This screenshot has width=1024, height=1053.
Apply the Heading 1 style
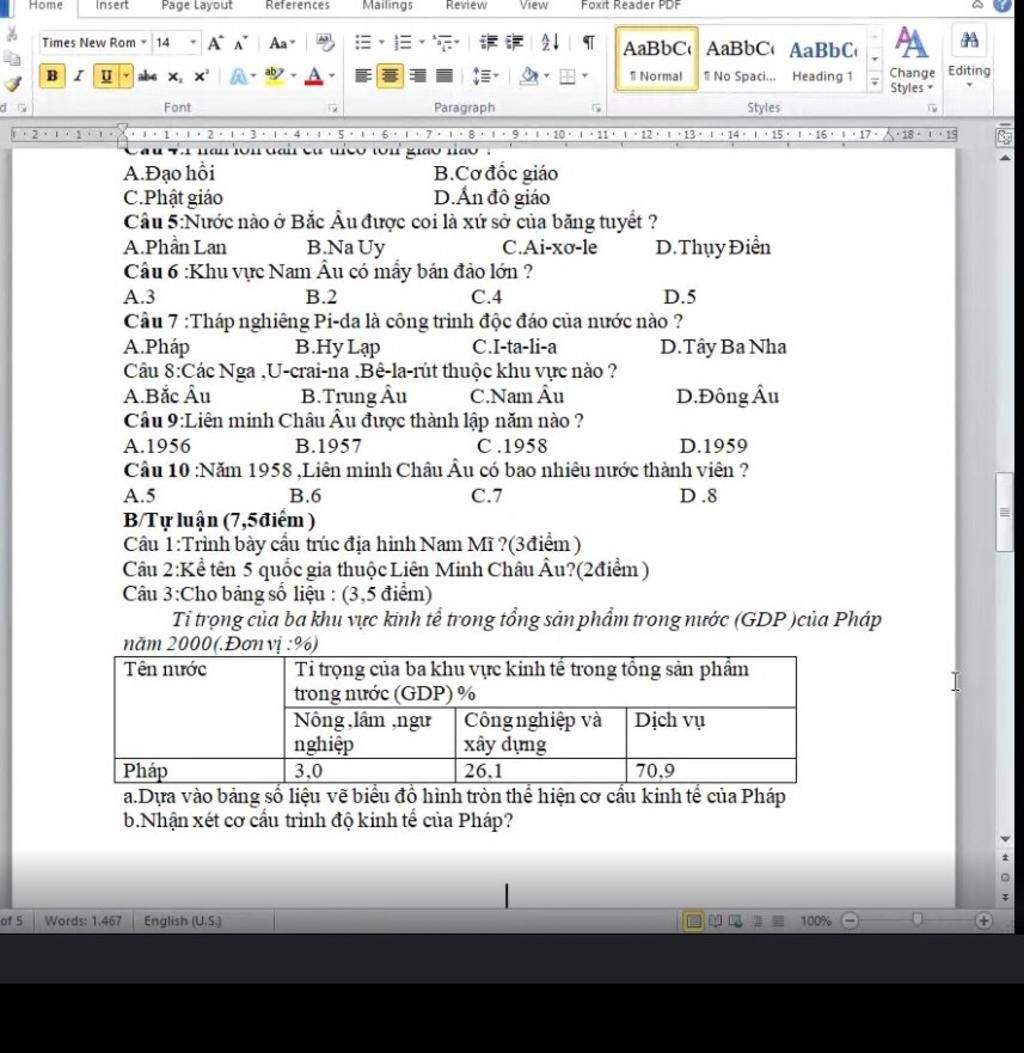pyautogui.click(x=823, y=59)
